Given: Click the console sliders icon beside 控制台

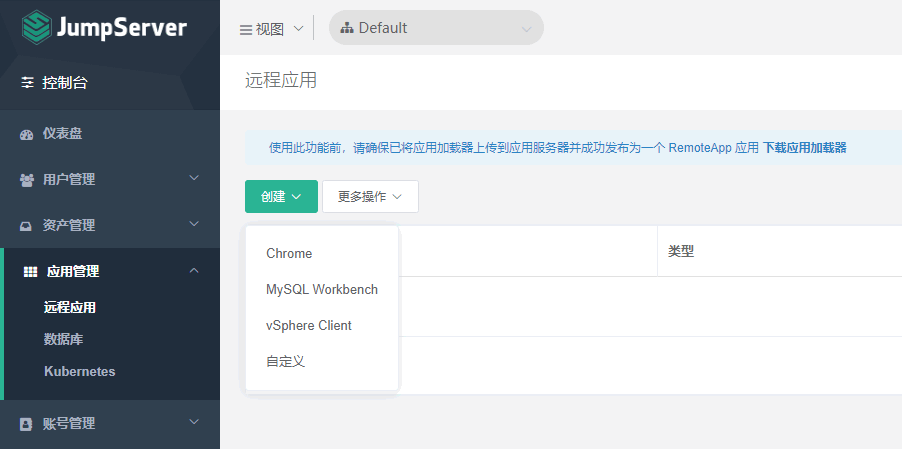Looking at the screenshot, I should pyautogui.click(x=28, y=83).
